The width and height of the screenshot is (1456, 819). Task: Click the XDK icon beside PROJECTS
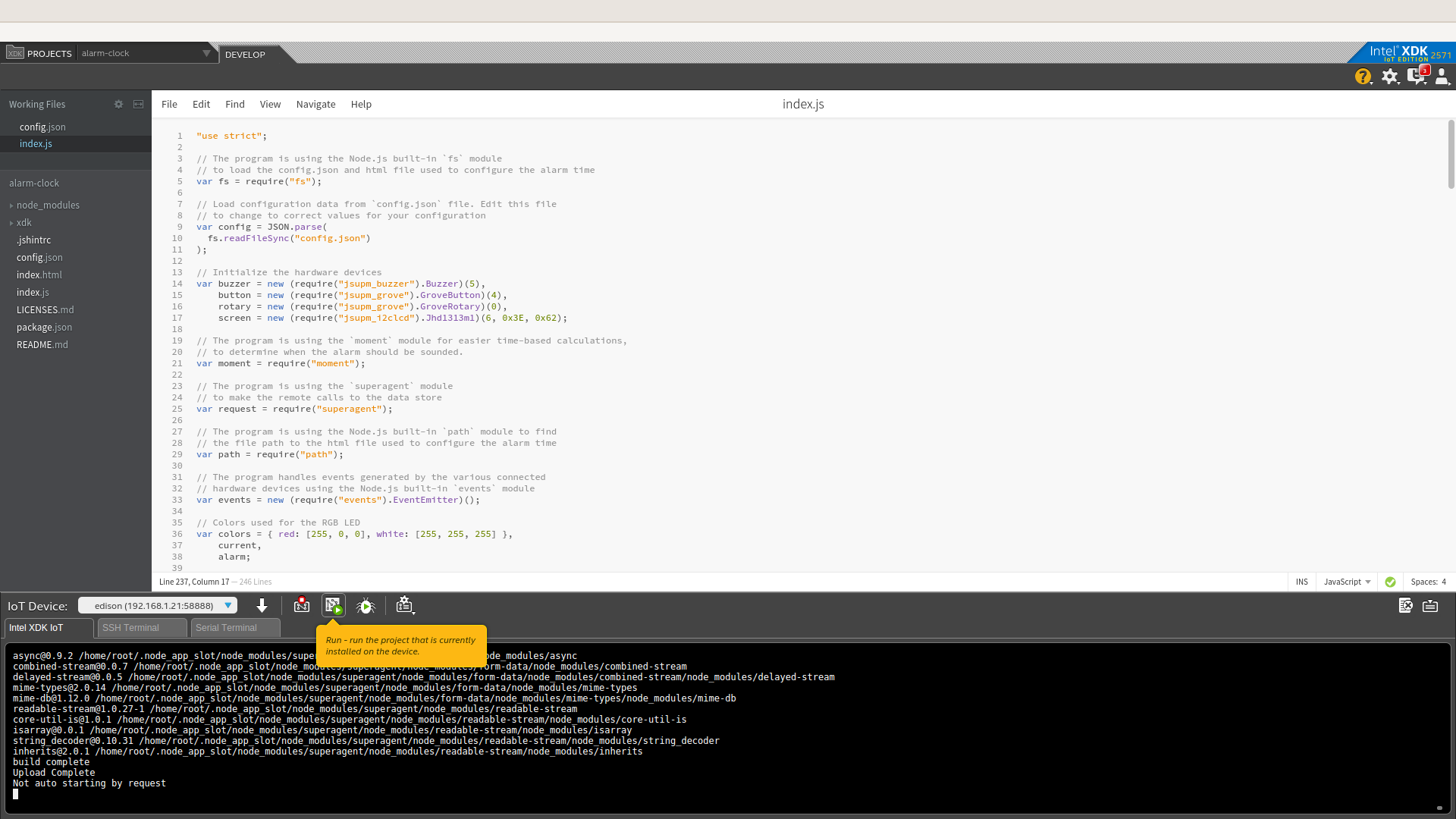[15, 53]
